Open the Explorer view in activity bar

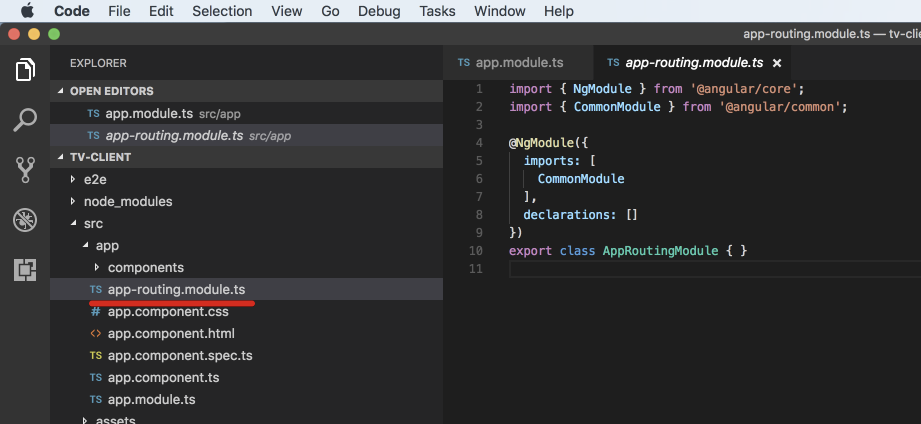pos(25,70)
